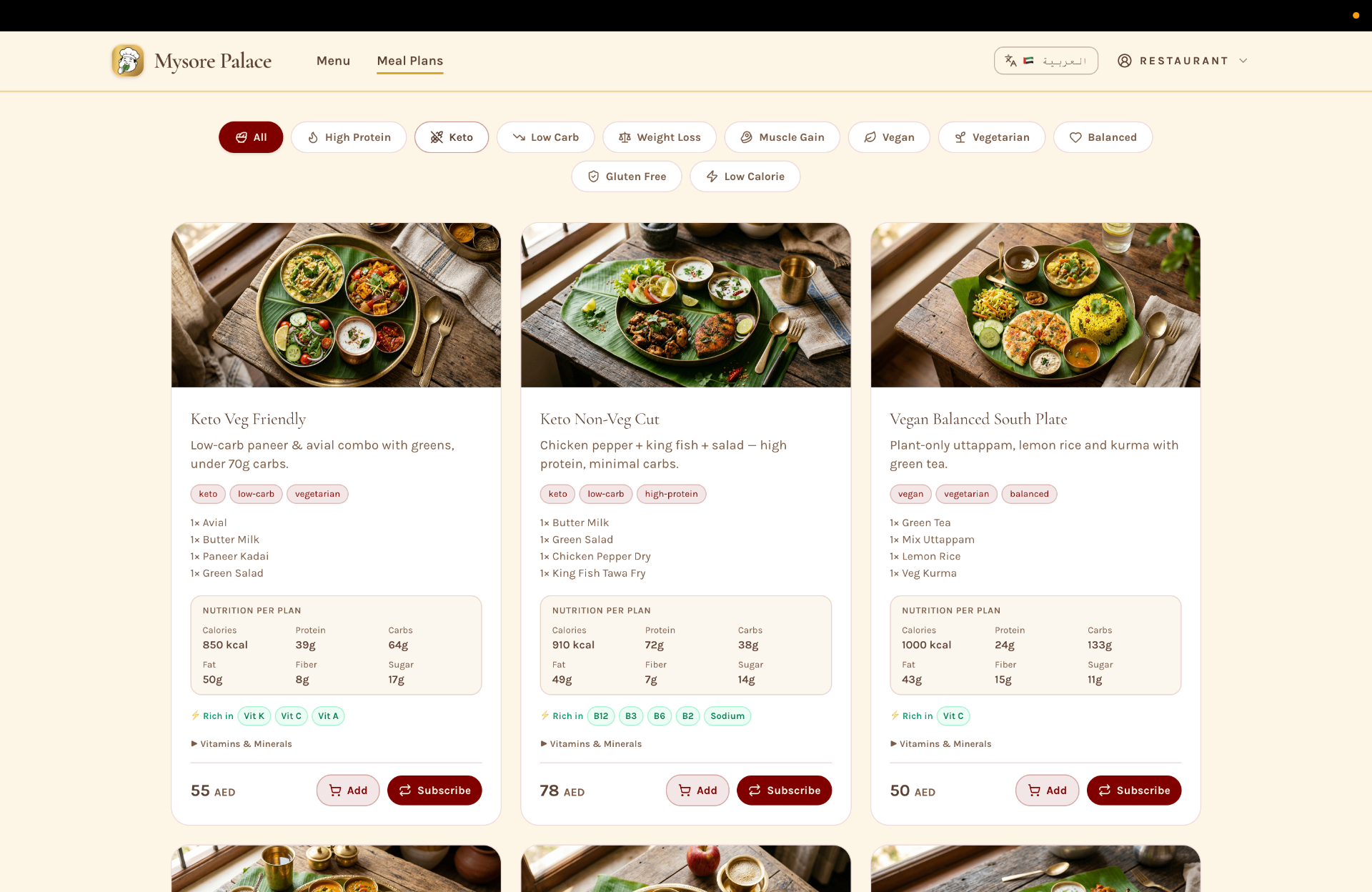Toggle the Weight Loss filter
Image resolution: width=1372 pixels, height=892 pixels.
coord(660,137)
